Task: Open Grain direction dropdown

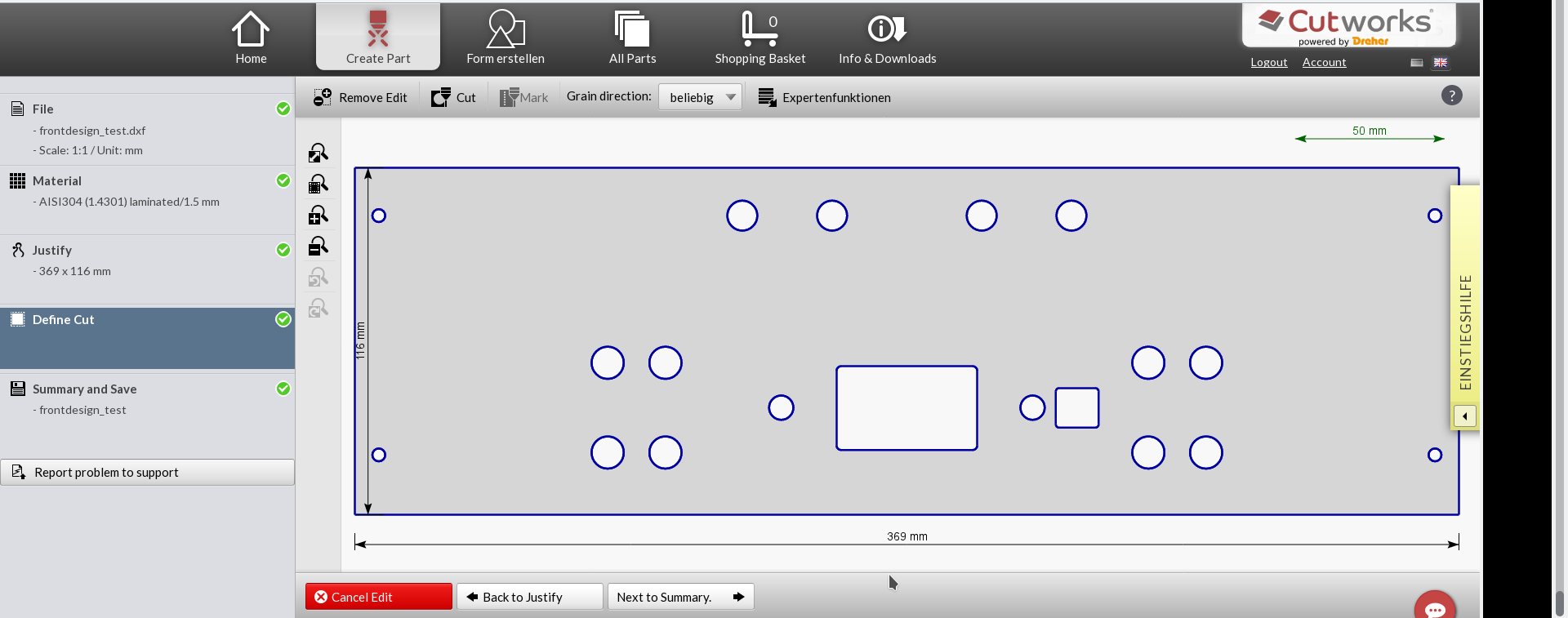Action: pos(700,97)
